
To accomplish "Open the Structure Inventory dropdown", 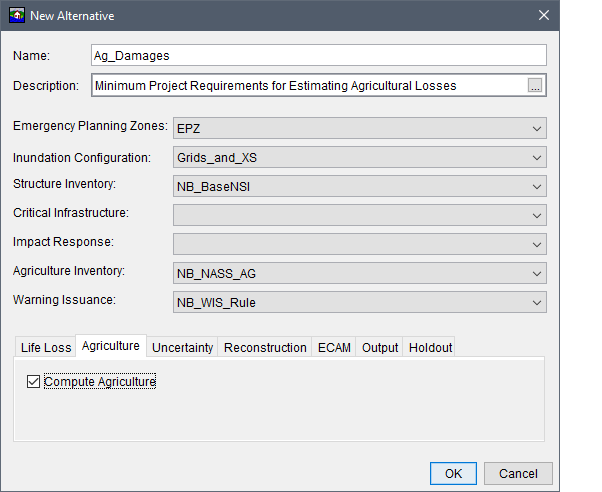I will click(x=360, y=186).
